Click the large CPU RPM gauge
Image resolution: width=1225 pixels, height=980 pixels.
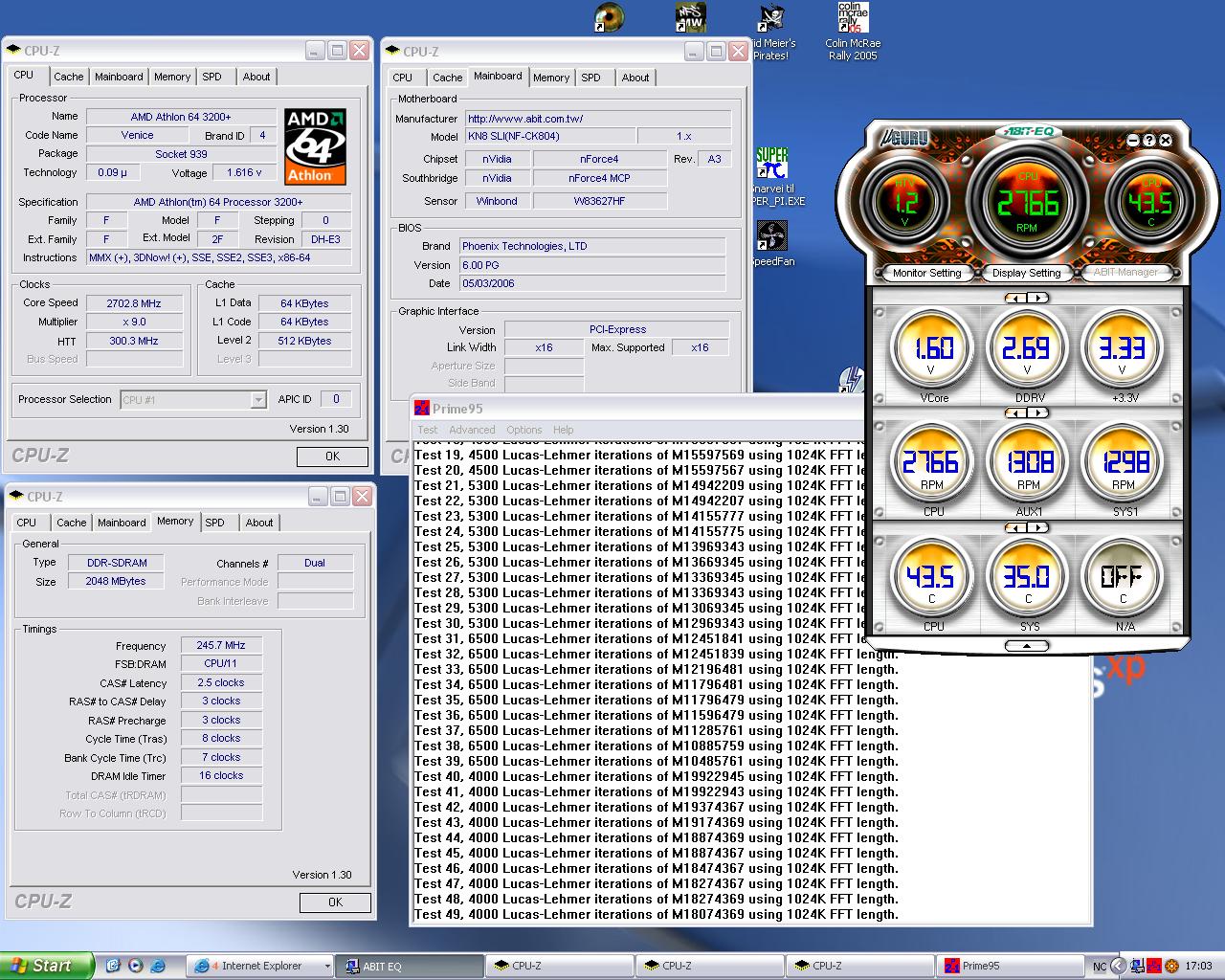pyautogui.click(x=1027, y=202)
